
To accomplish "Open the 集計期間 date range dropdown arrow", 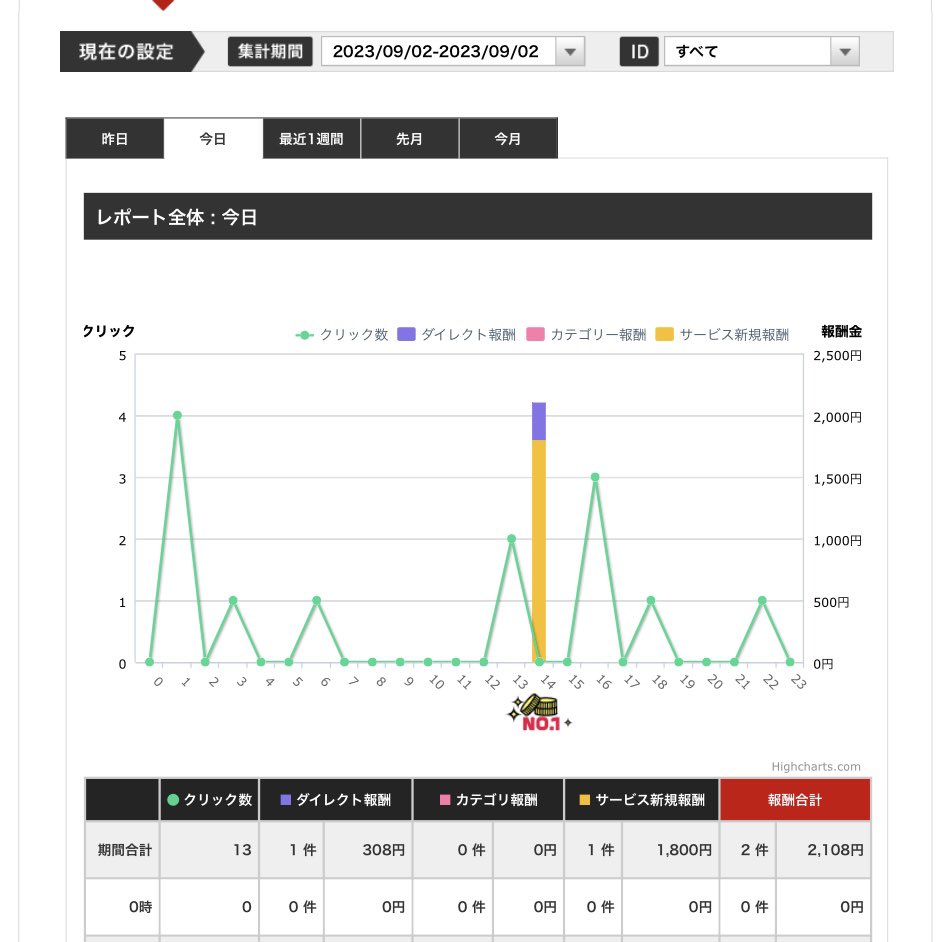I will coord(570,51).
